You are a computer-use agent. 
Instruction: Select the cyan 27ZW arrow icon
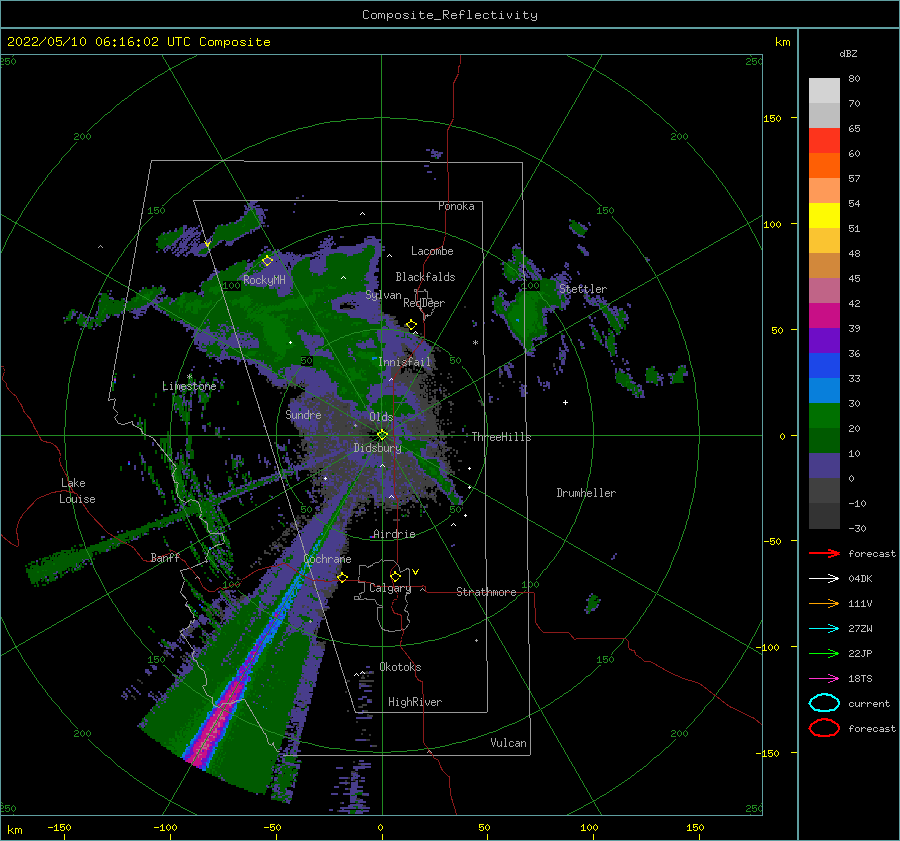(x=824, y=629)
